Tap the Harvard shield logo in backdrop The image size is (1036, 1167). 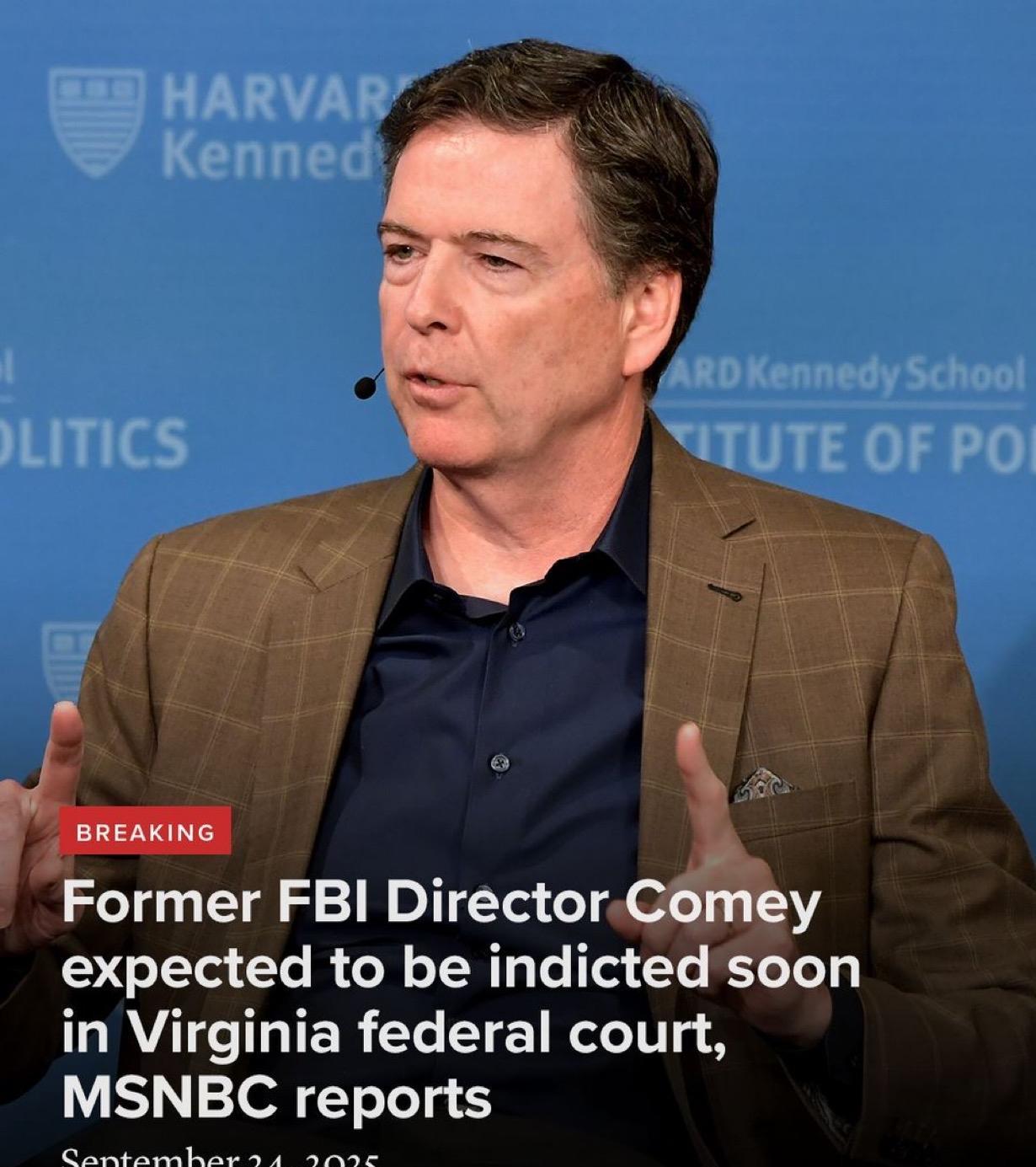[97, 121]
